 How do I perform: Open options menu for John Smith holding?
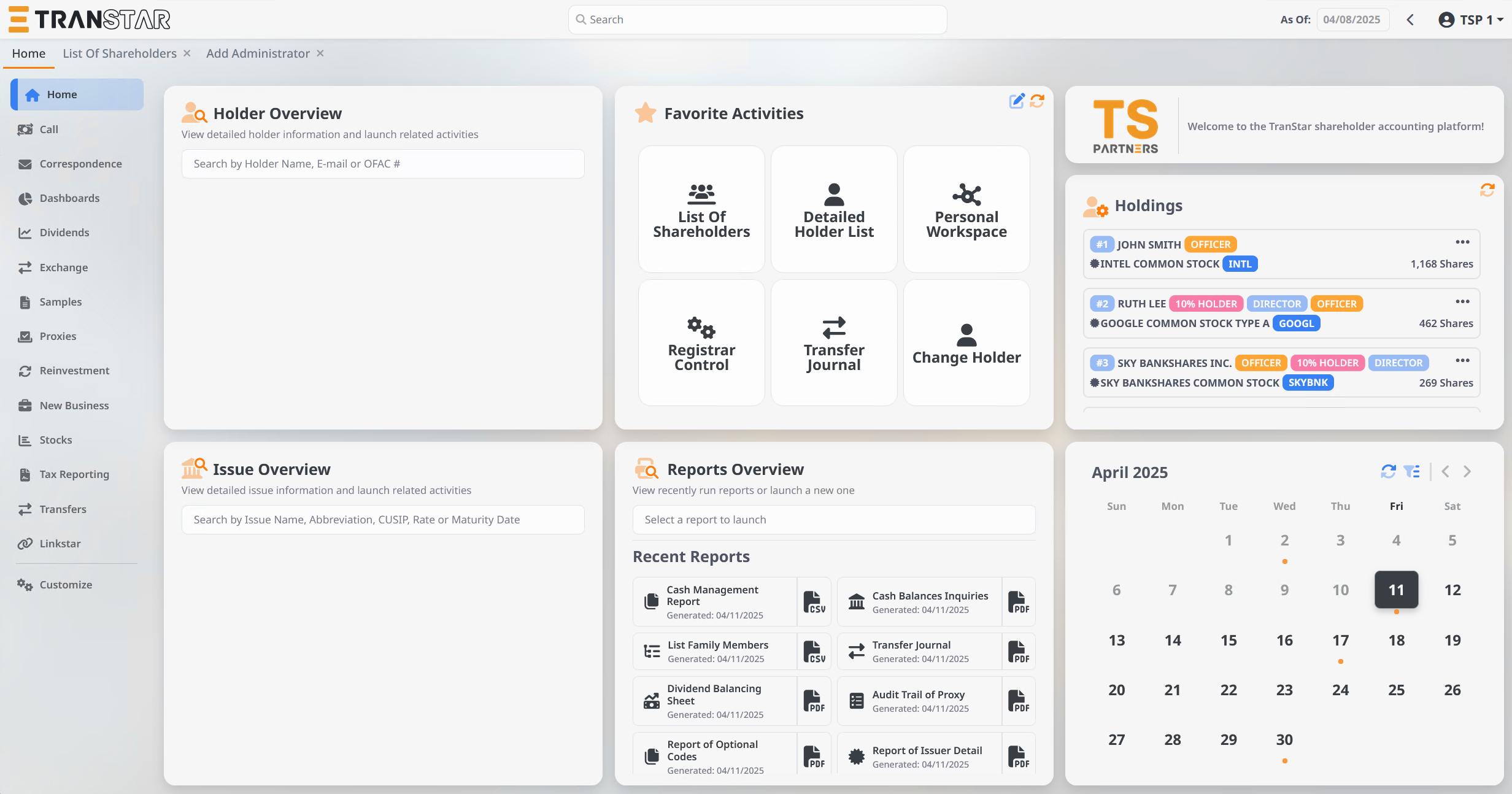[x=1462, y=242]
